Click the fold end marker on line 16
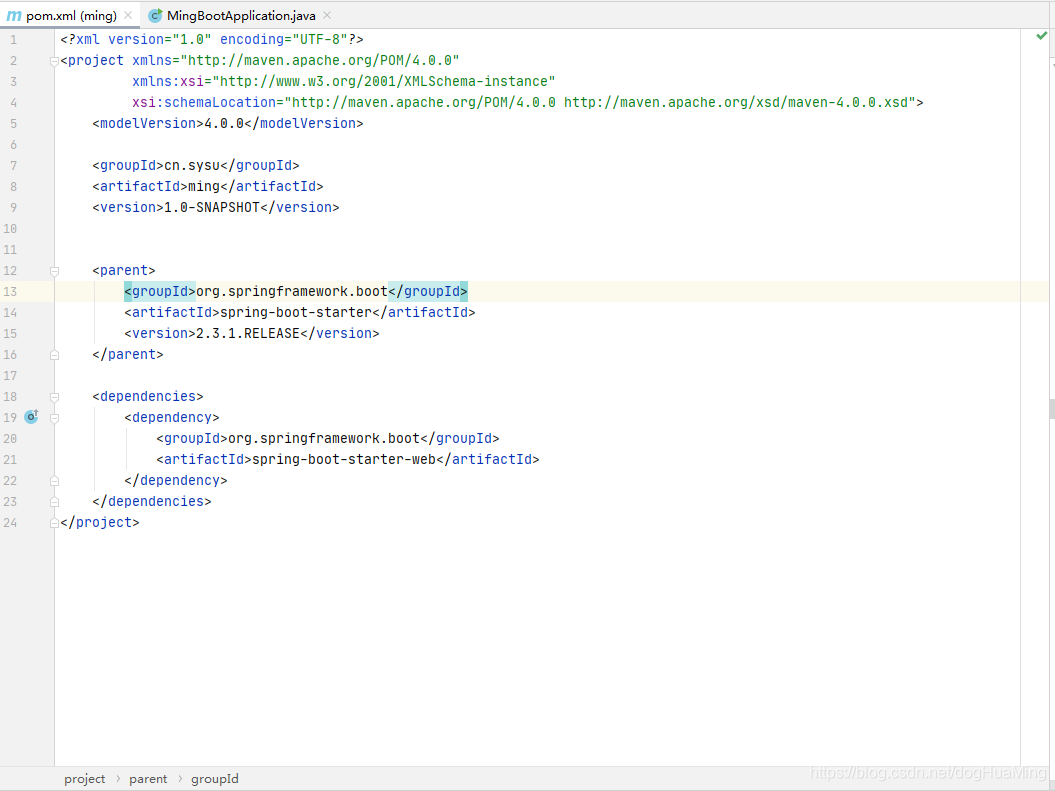The height and width of the screenshot is (791, 1055). click(x=54, y=354)
